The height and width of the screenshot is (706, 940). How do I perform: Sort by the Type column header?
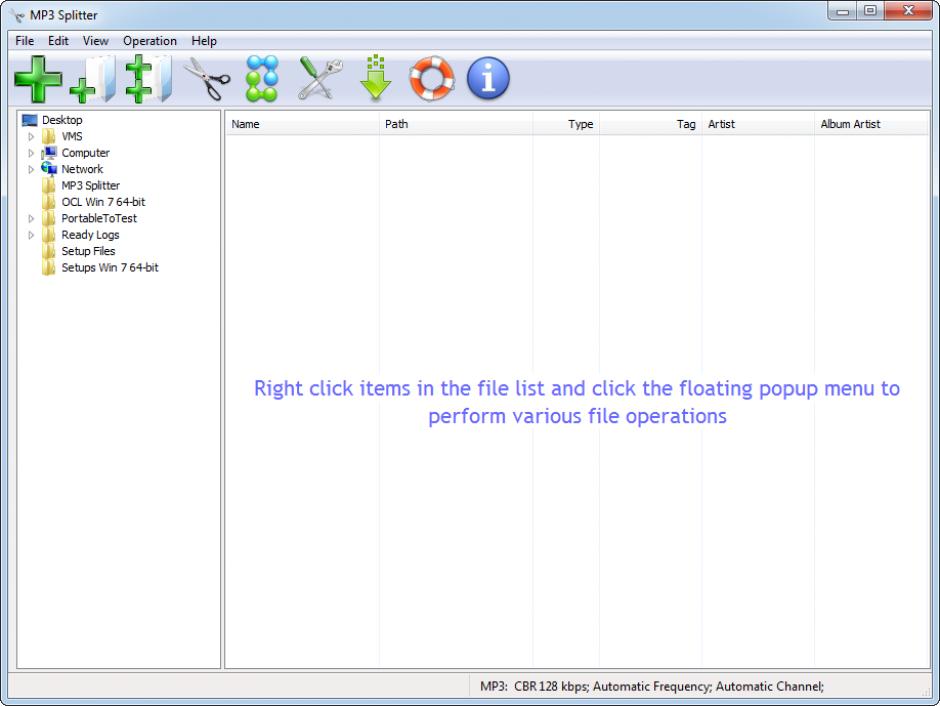coord(566,124)
